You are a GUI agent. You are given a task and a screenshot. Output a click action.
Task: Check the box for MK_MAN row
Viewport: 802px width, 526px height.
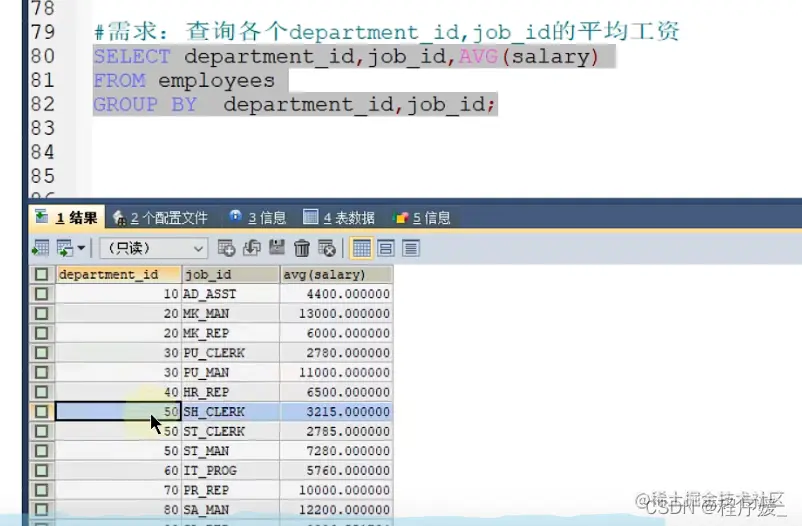point(41,314)
